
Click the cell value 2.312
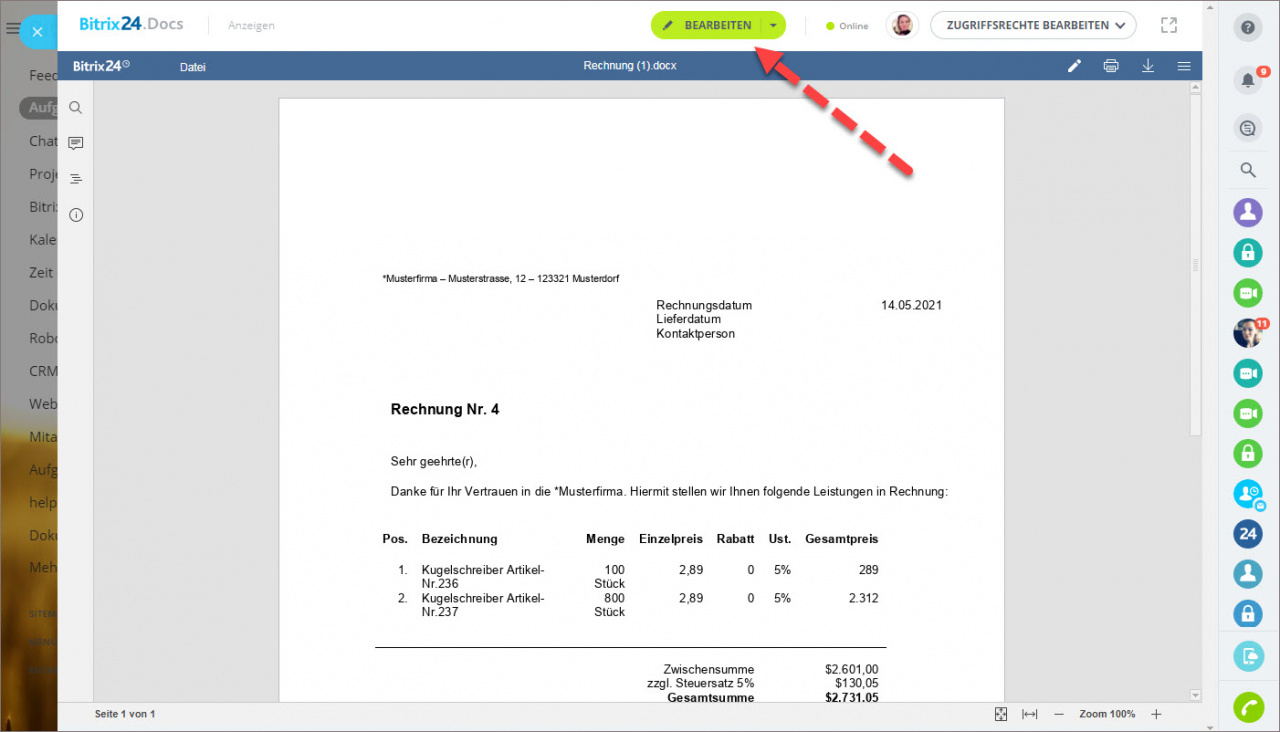863,598
